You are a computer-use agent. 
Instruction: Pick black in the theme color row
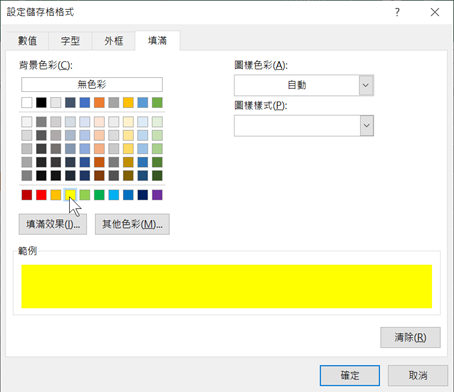41,102
